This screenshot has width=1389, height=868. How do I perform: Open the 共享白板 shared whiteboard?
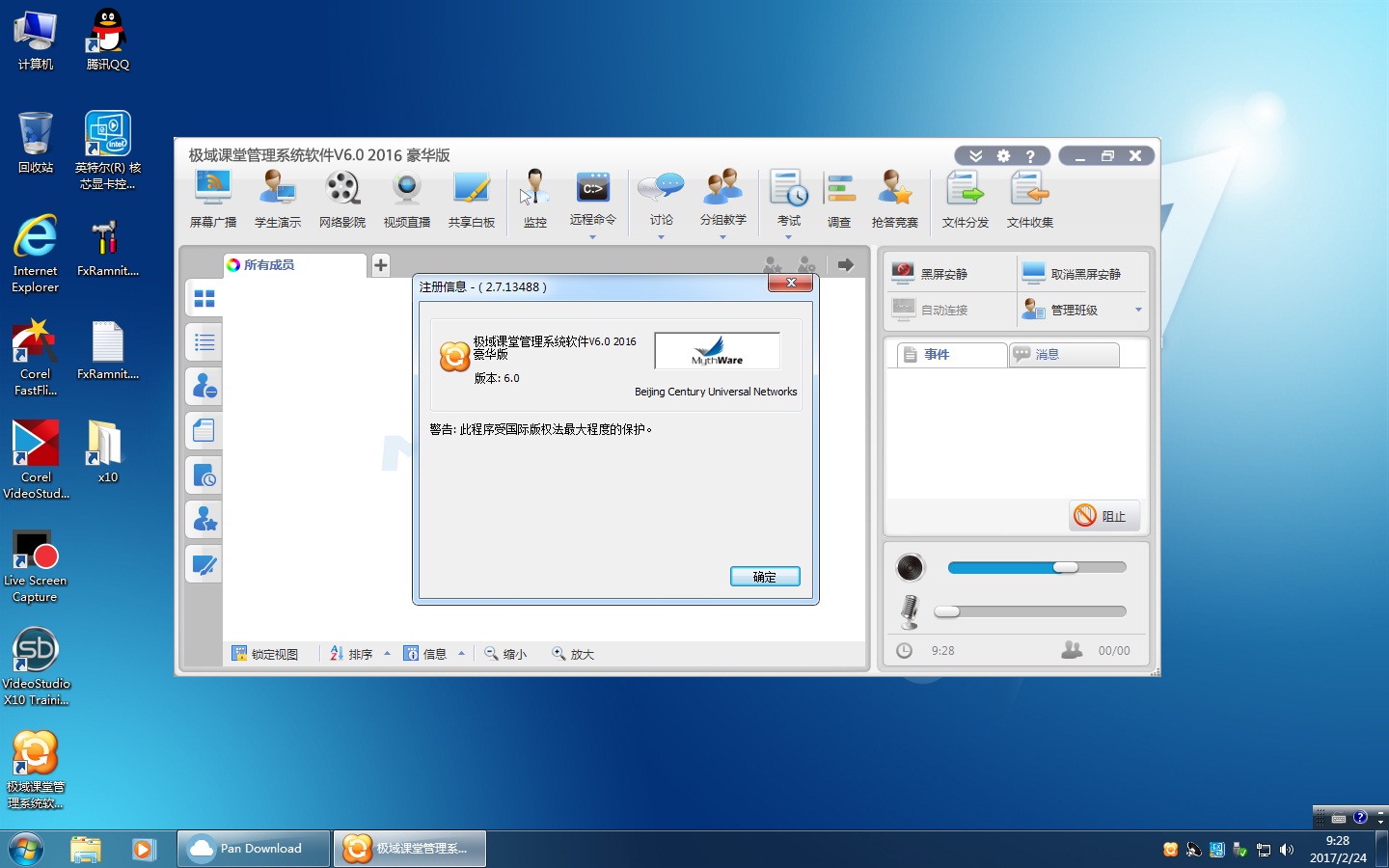click(471, 199)
